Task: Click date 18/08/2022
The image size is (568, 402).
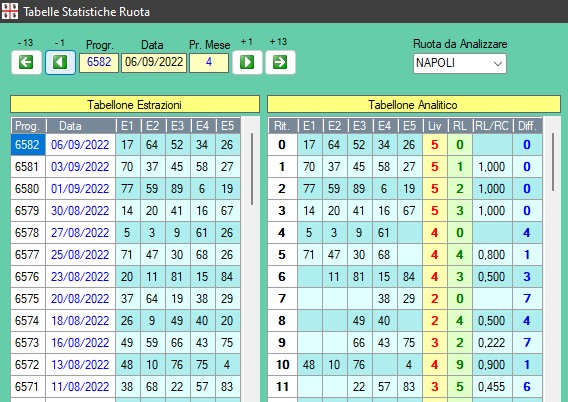Action: point(80,321)
